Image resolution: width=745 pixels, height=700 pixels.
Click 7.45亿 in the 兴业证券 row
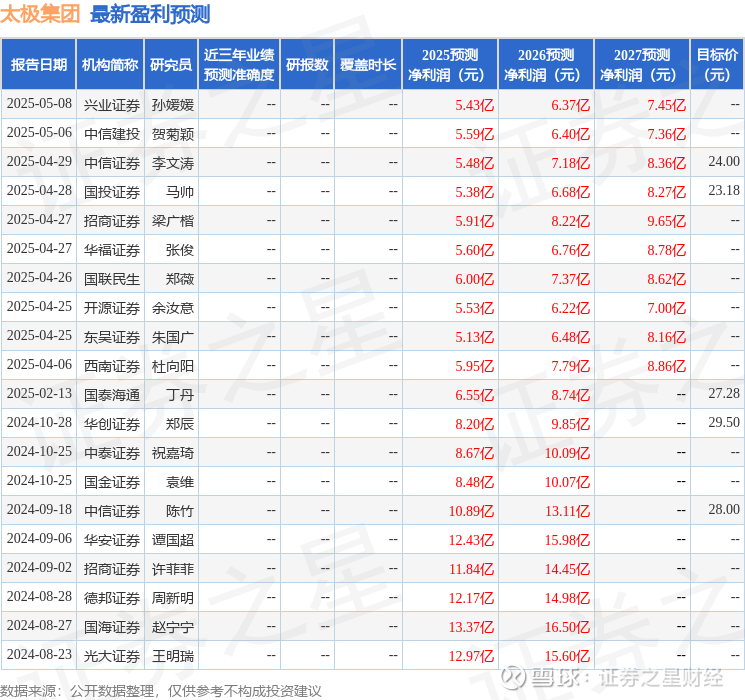(666, 105)
